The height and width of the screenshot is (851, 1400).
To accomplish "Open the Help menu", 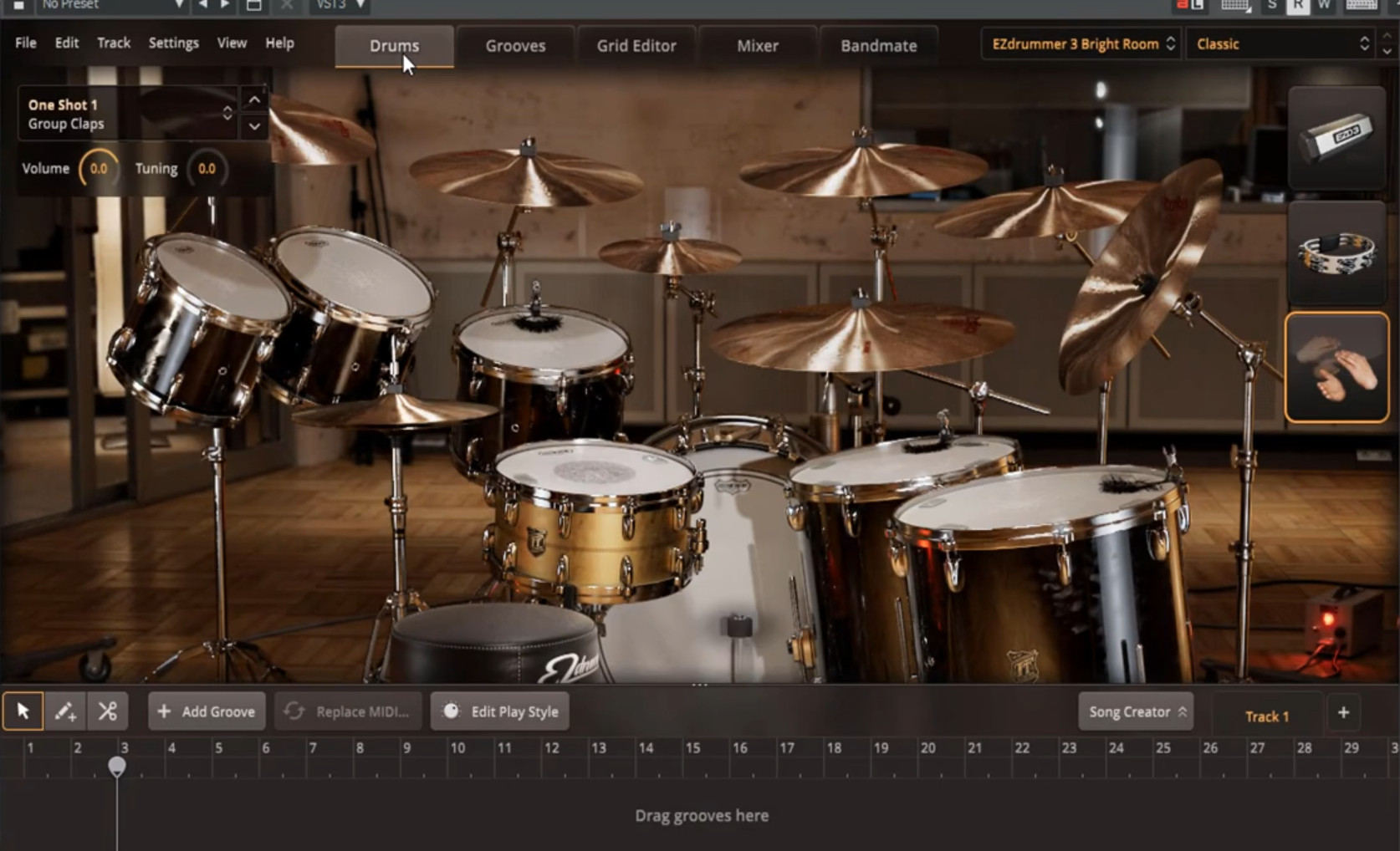I will 280,43.
